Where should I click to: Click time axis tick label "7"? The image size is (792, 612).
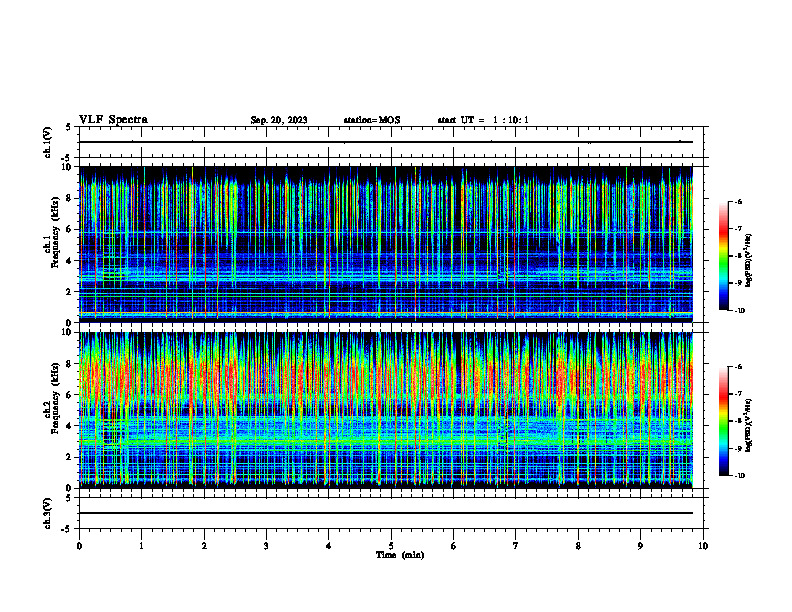[x=516, y=546]
